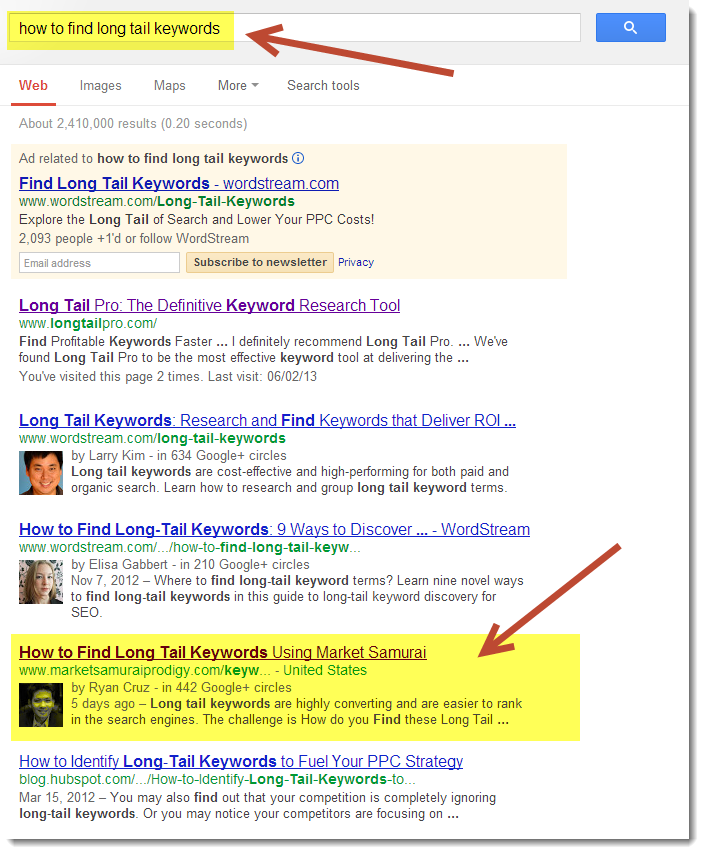Viewport: 704px width, 854px height.
Task: Switch to the Images tab
Action: coord(100,86)
